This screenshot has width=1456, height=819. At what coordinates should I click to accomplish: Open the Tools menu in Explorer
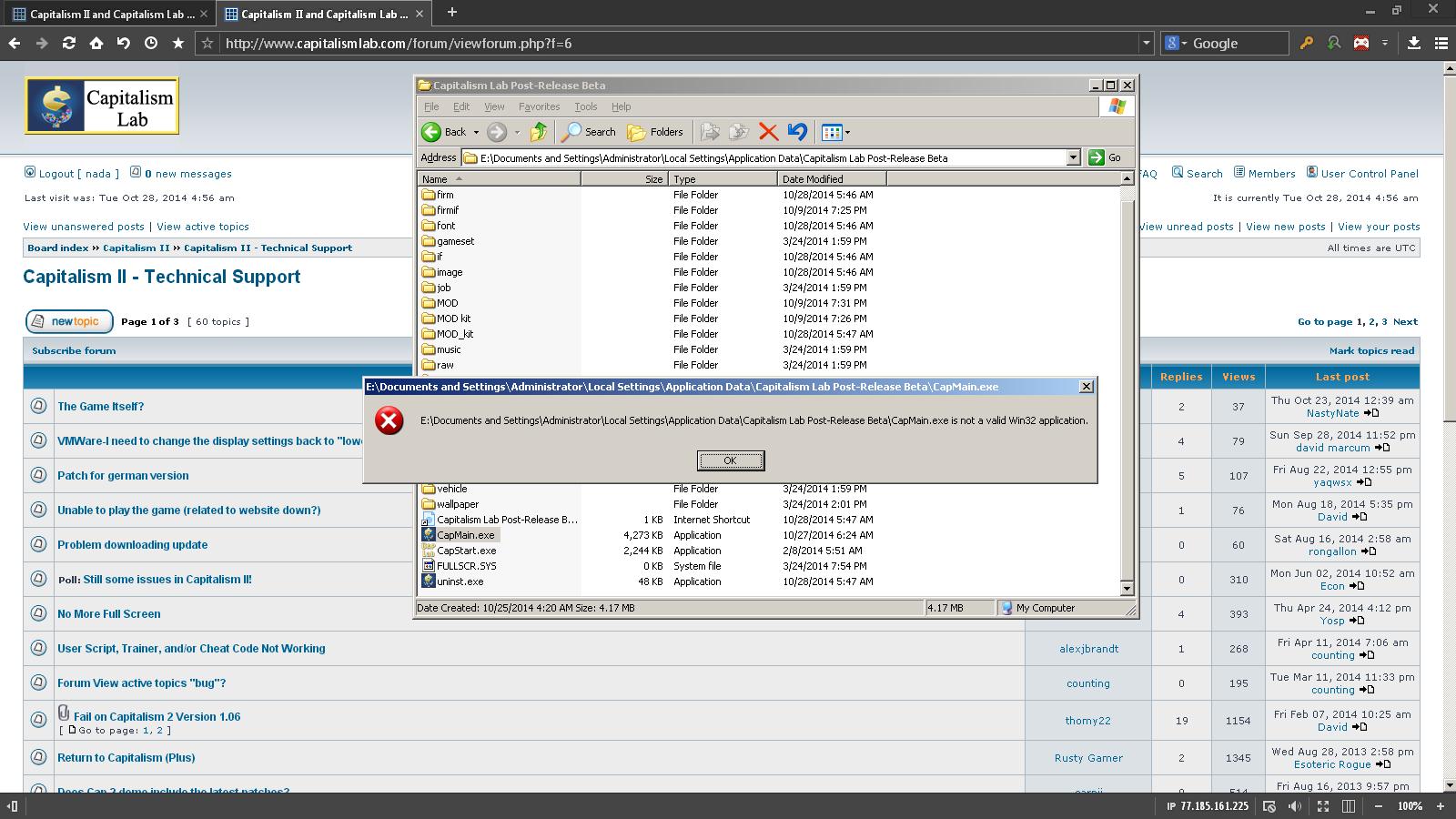coord(585,106)
